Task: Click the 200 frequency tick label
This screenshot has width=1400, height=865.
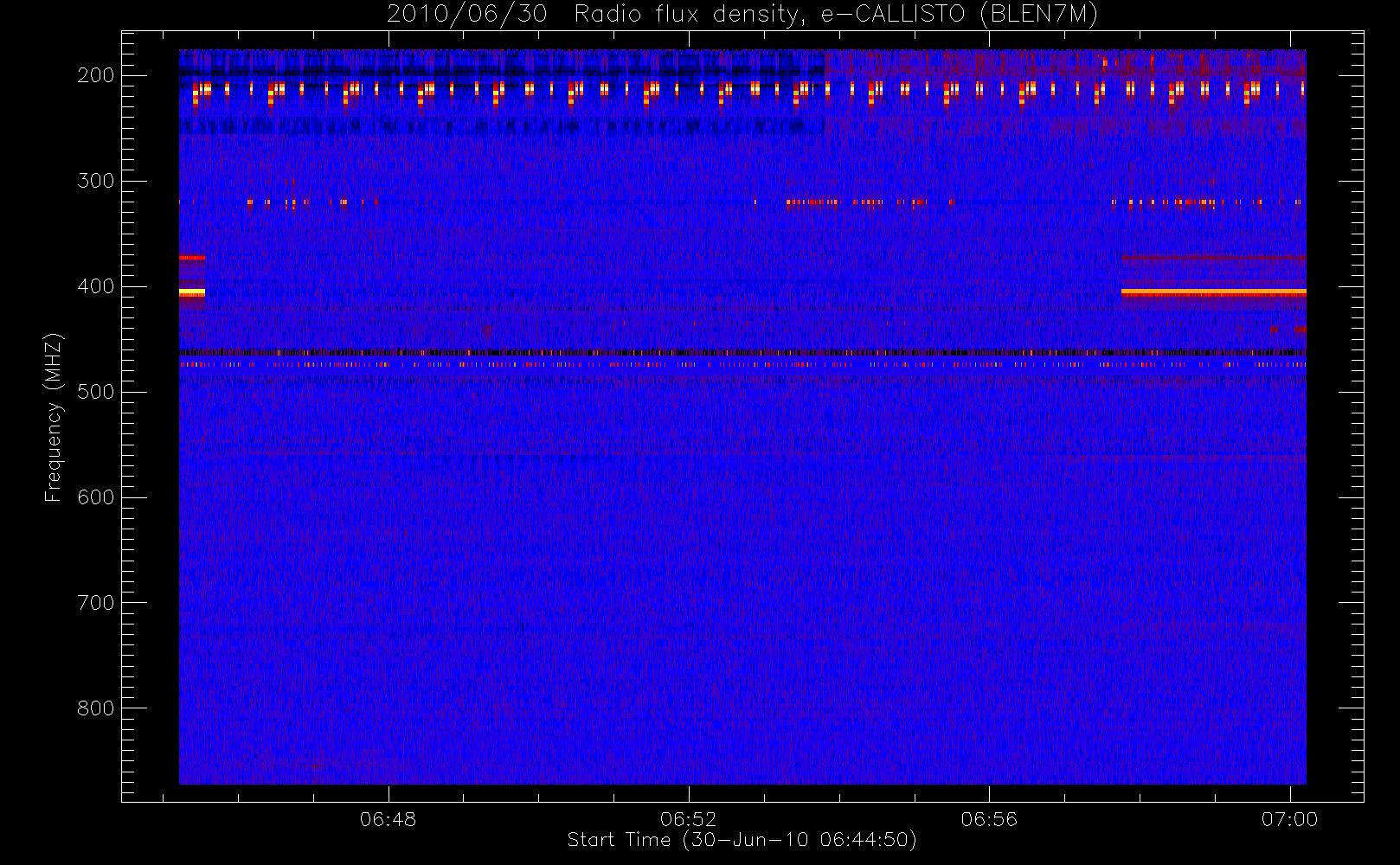Action: 96,75
